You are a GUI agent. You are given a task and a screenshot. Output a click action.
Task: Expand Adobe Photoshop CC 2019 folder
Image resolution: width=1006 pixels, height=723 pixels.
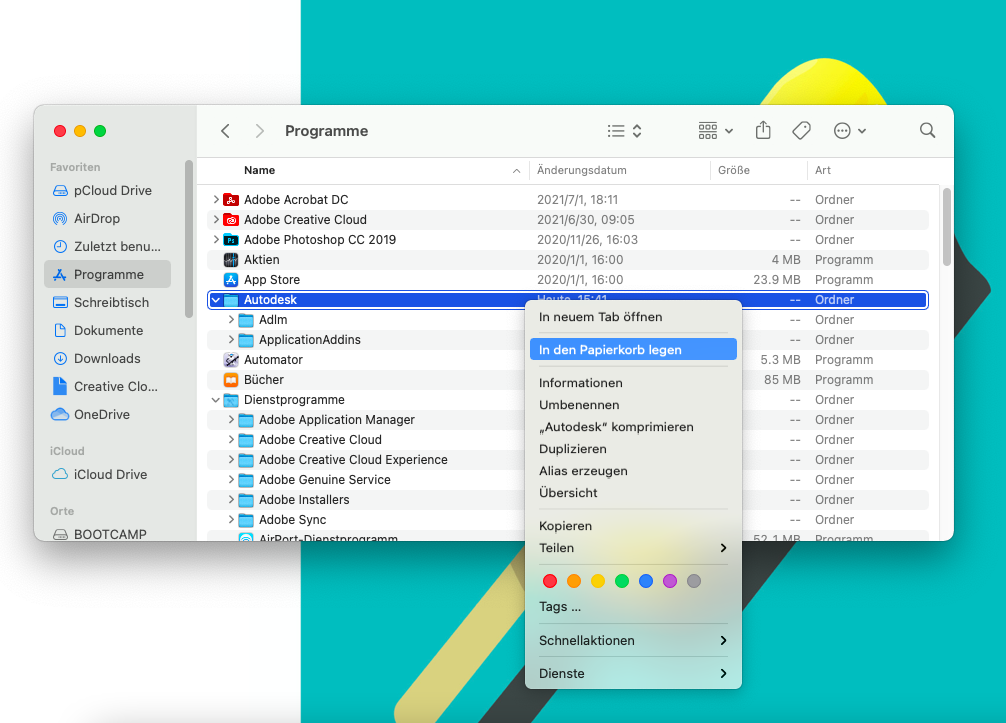coord(216,239)
